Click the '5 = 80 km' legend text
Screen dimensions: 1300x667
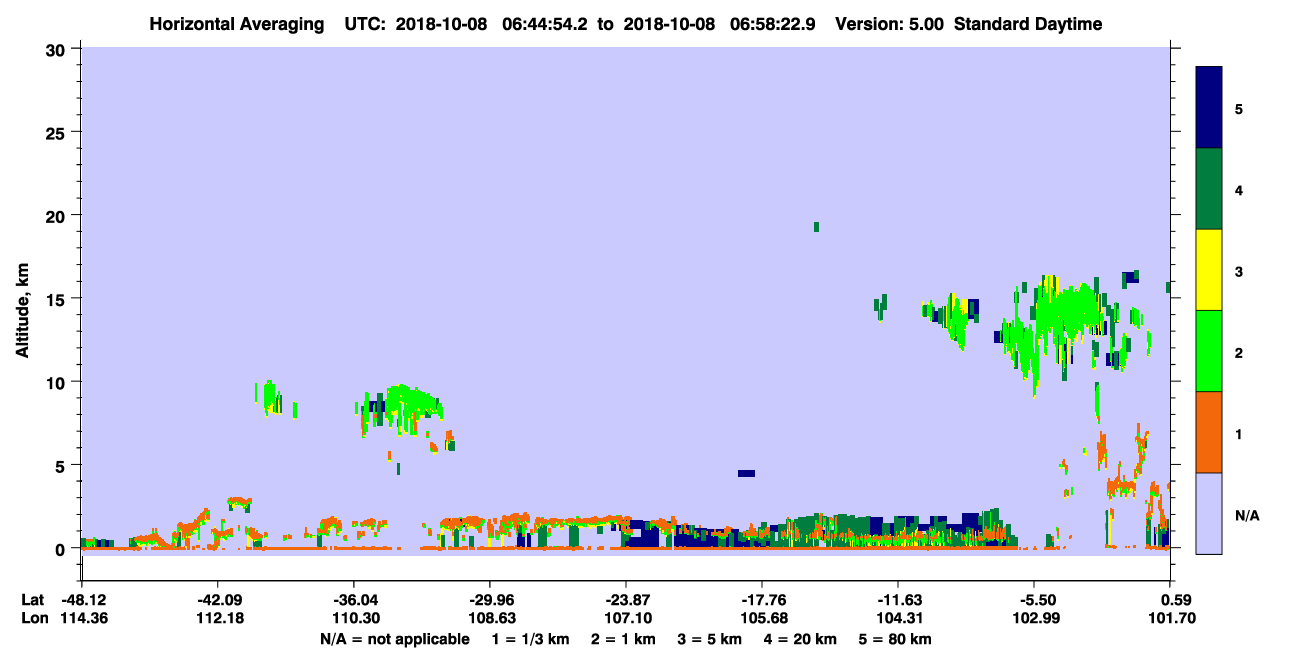pyautogui.click(x=896, y=639)
